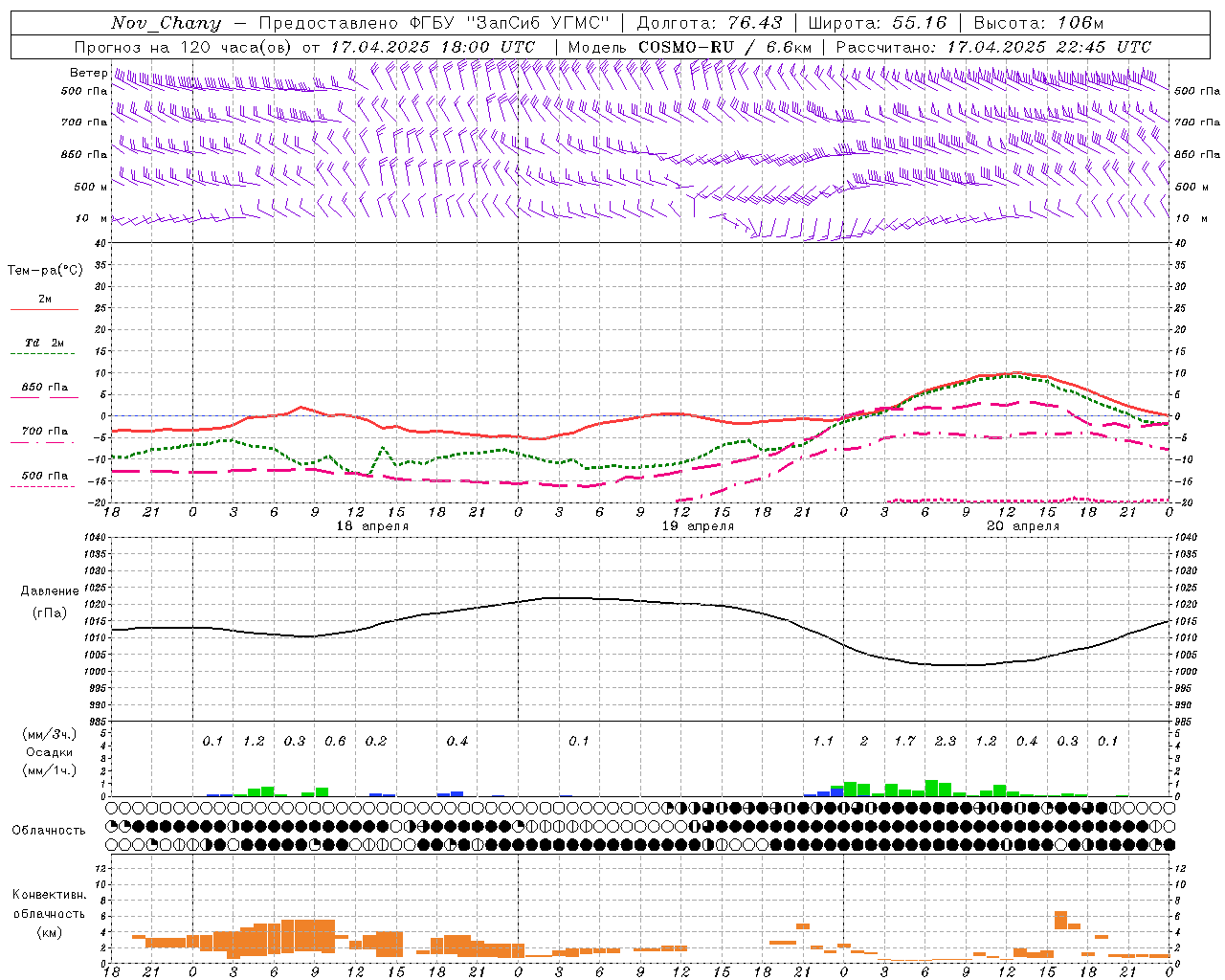1225x980 pixels.
Task: Click the Td 2м dew point legend entry
Action: 45,343
